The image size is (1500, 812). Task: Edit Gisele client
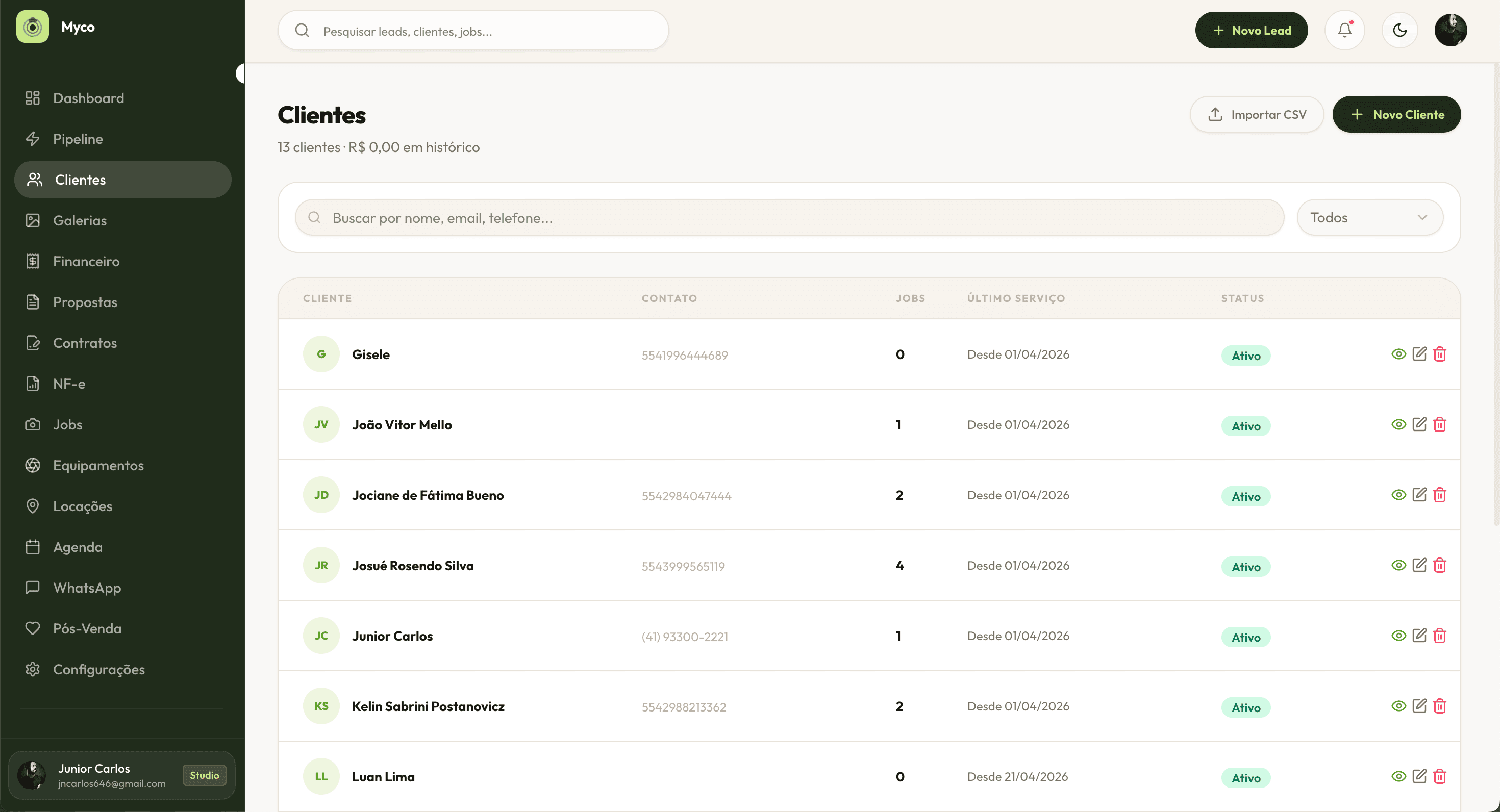coord(1419,354)
